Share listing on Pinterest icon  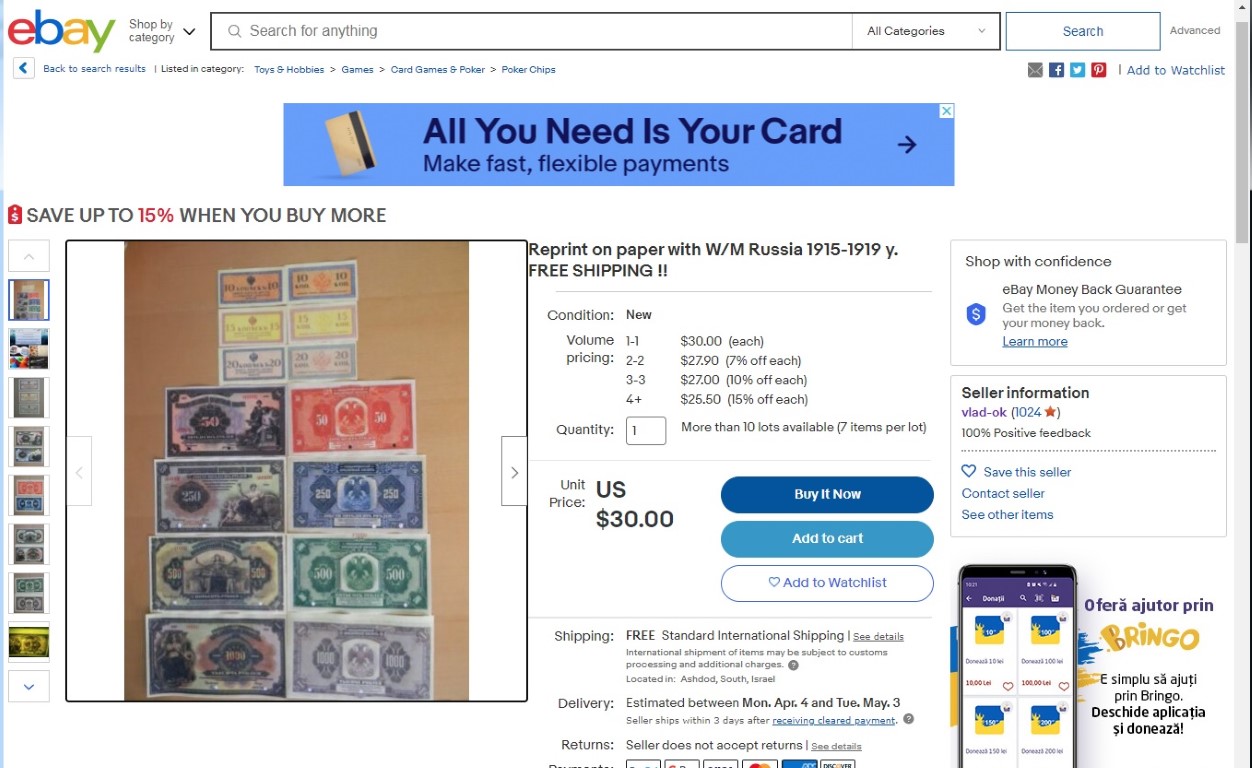point(1098,70)
